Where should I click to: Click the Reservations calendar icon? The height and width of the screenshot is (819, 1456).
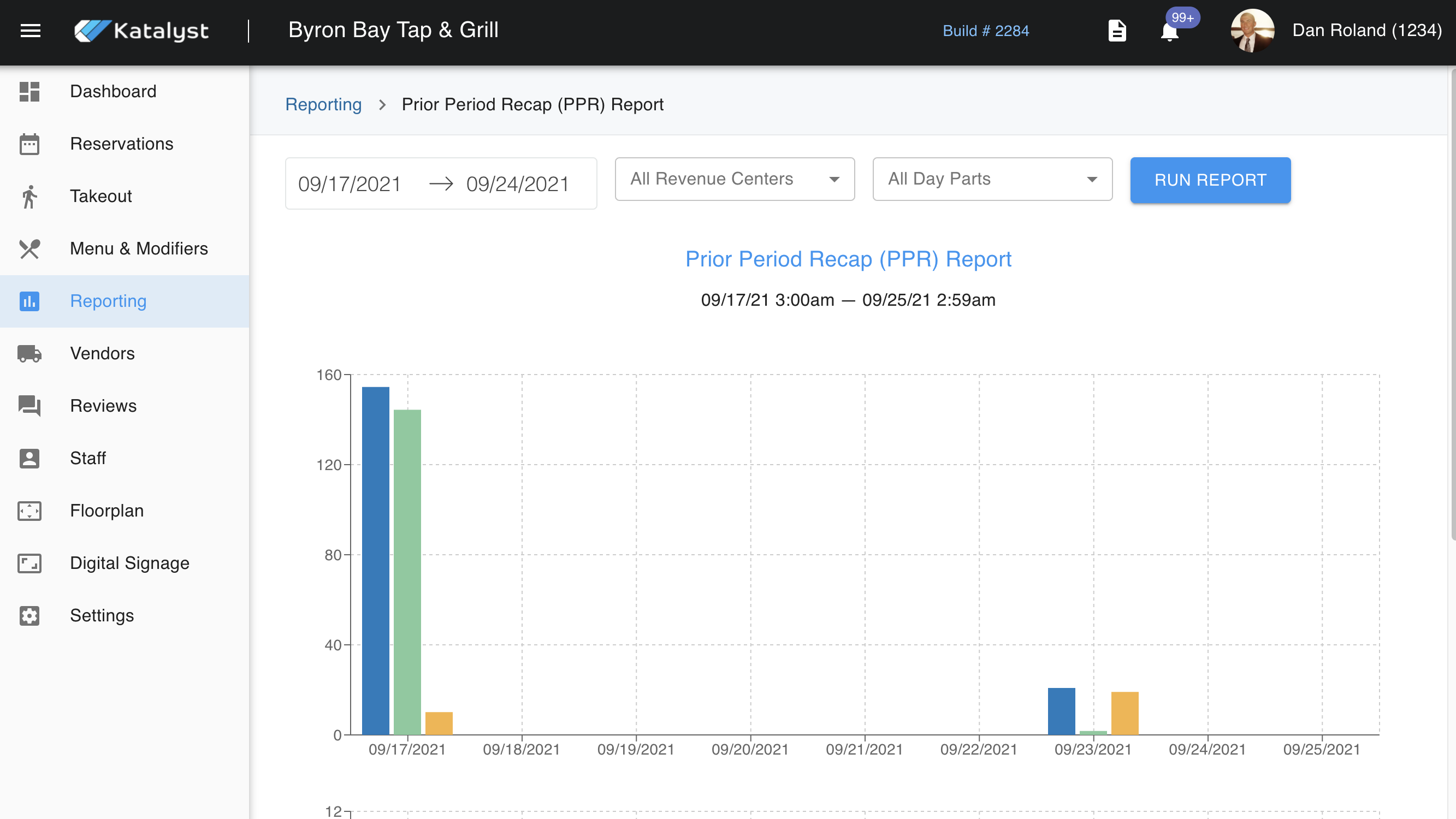click(x=29, y=144)
